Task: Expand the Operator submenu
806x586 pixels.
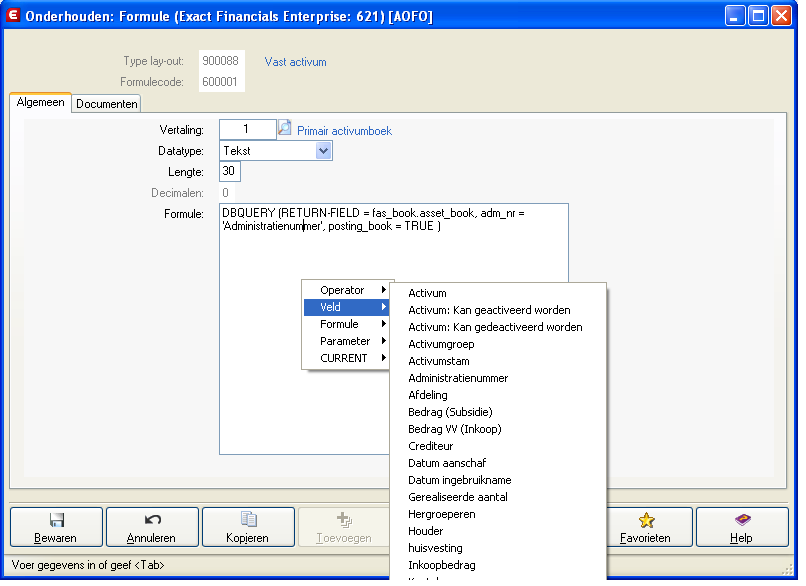Action: [x=348, y=290]
